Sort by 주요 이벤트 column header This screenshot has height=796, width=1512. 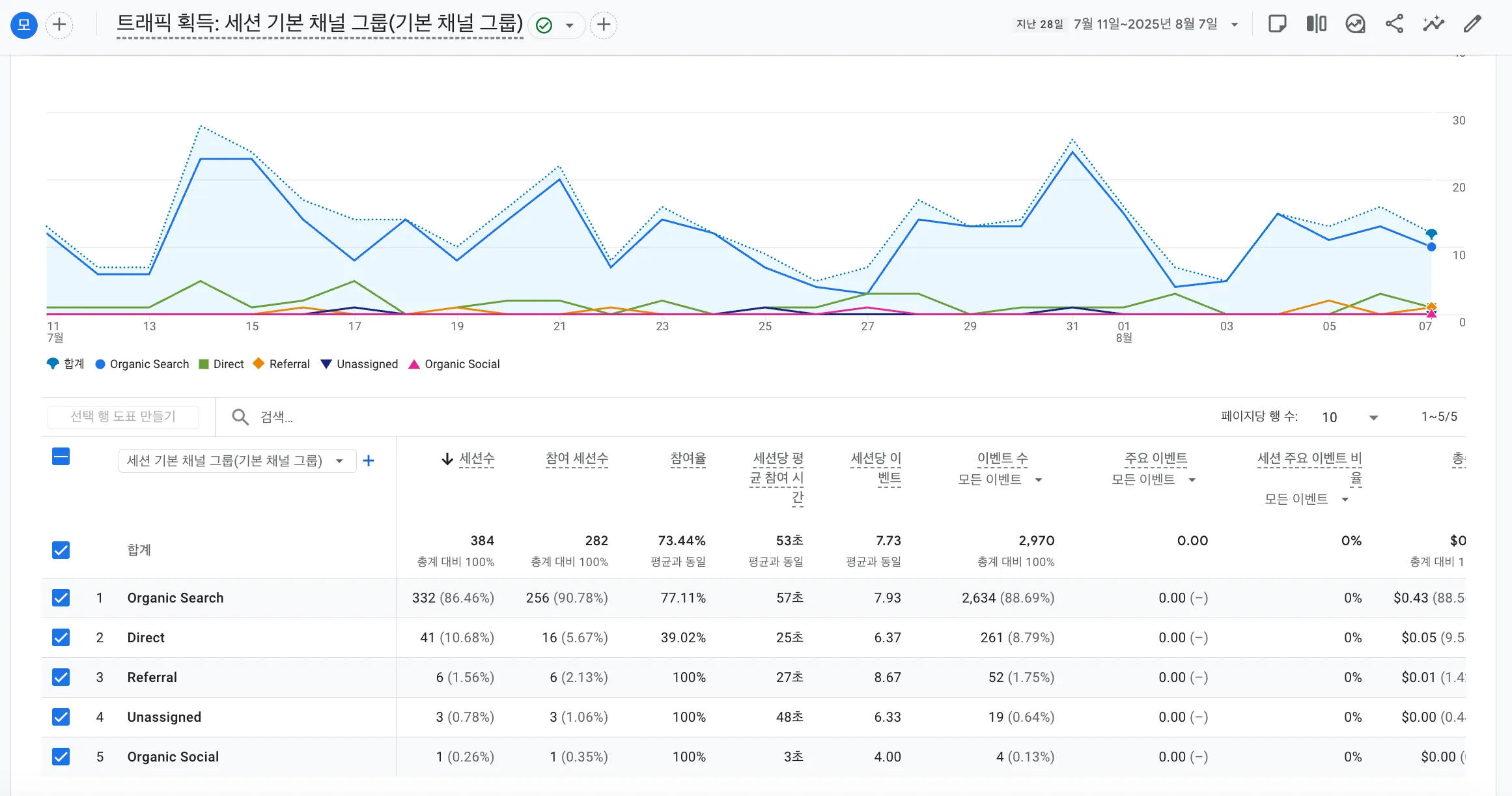point(1156,459)
